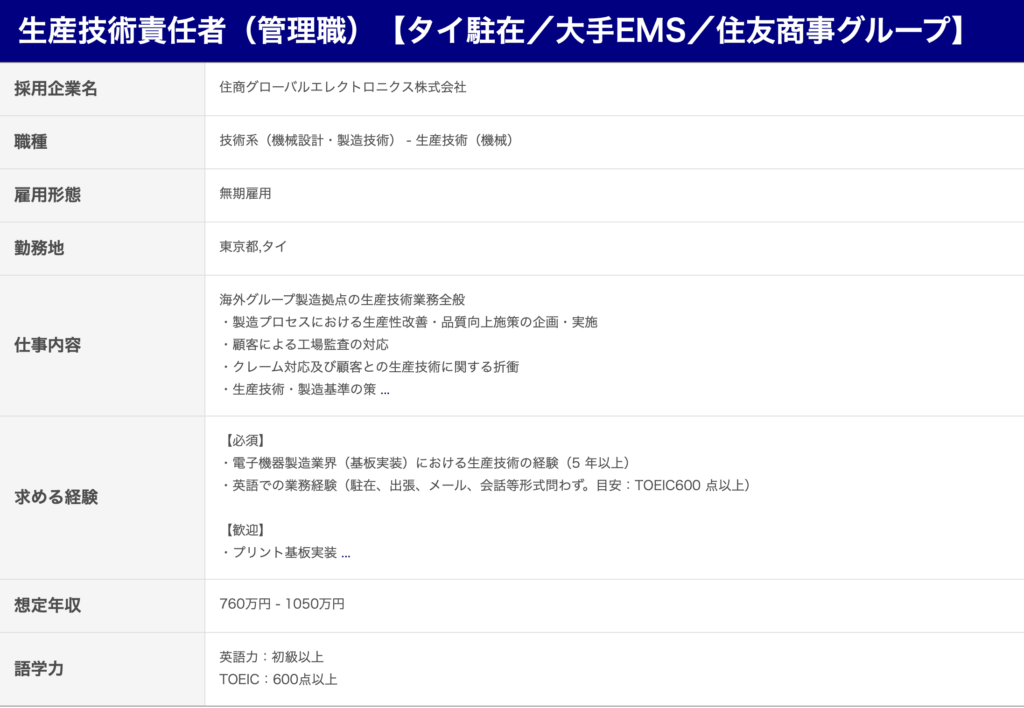Expand the ellipsis after プリント基板実装
Viewport: 1024px width, 708px height.
click(346, 553)
